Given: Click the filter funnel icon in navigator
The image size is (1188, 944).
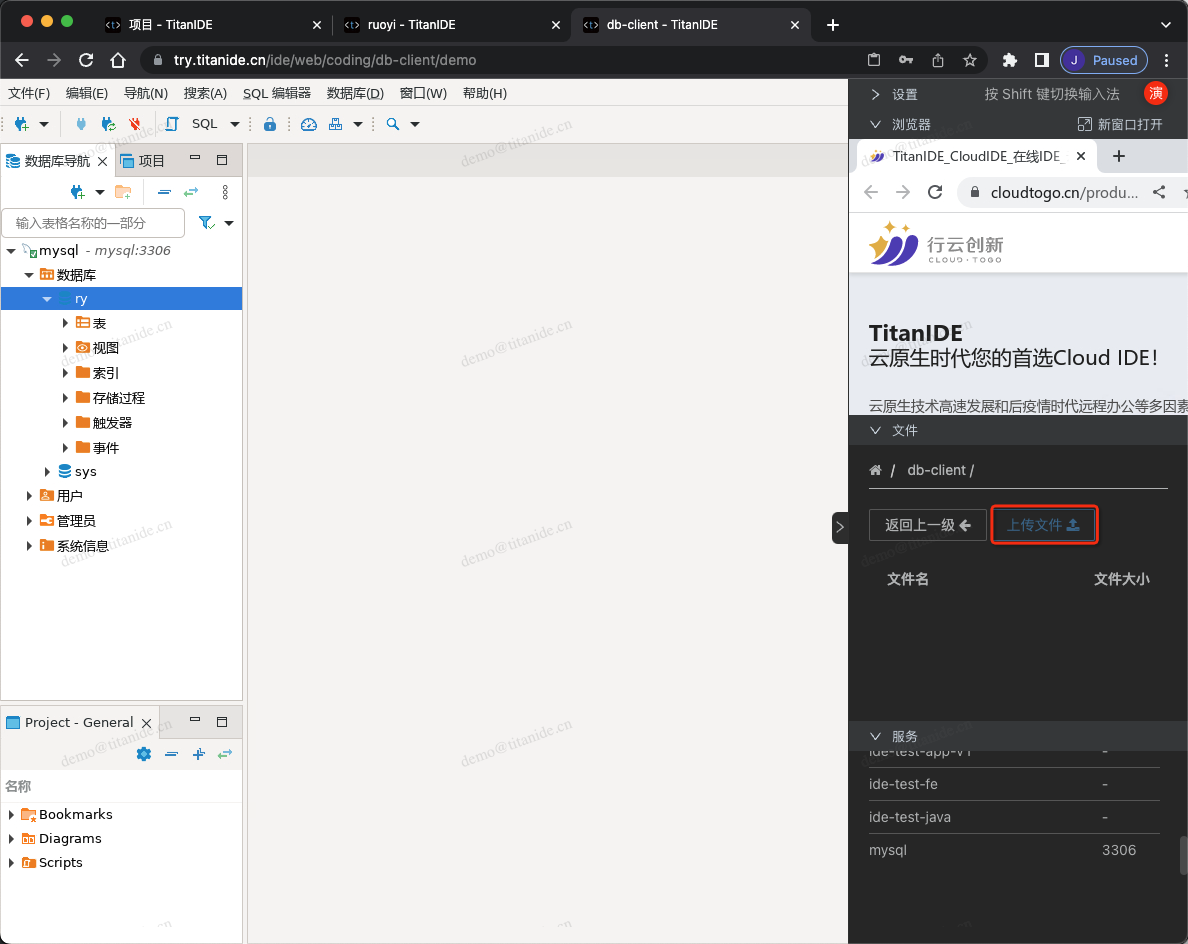Looking at the screenshot, I should pos(206,222).
